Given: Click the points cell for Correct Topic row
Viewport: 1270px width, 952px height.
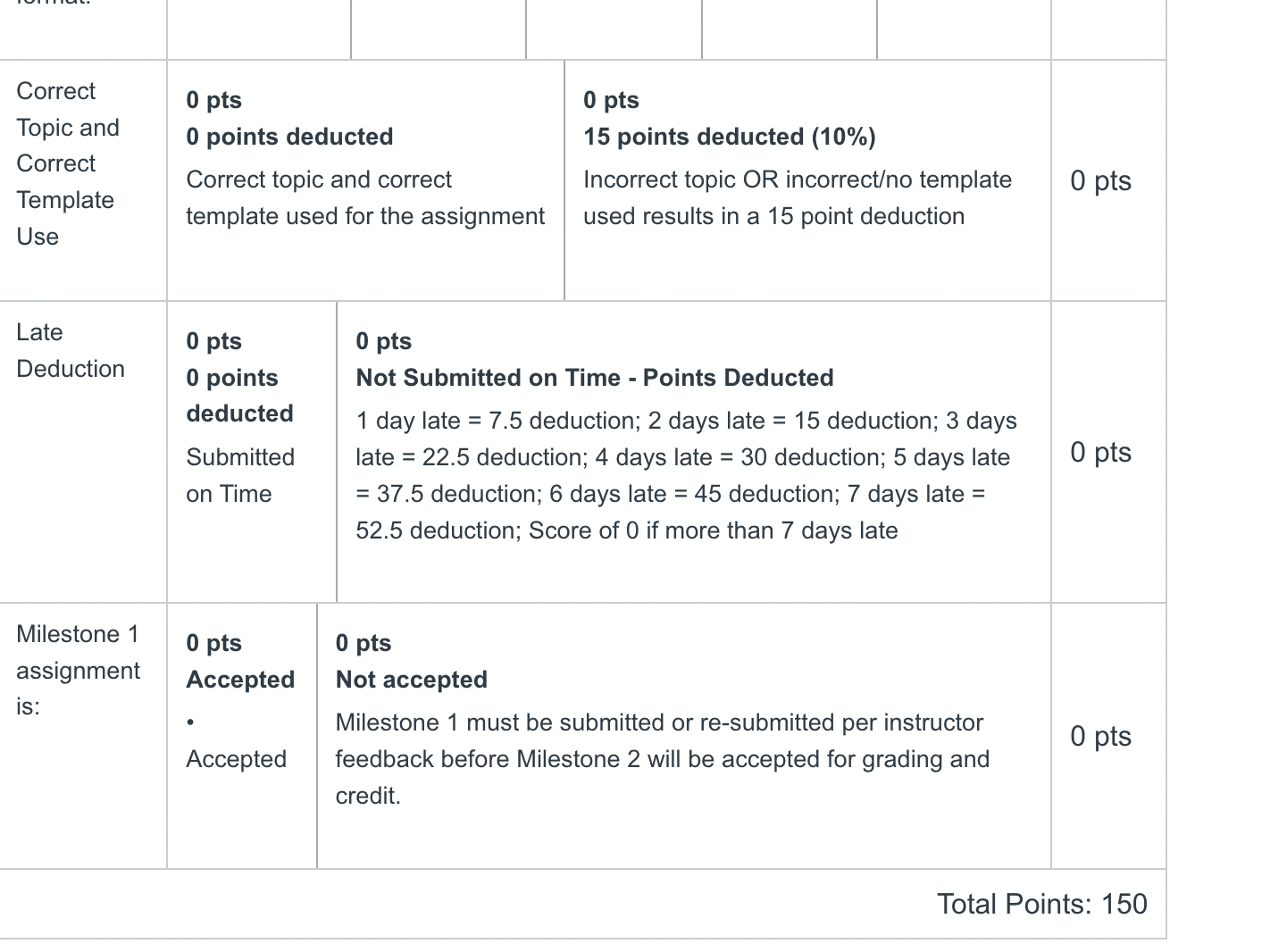Looking at the screenshot, I should [1101, 180].
